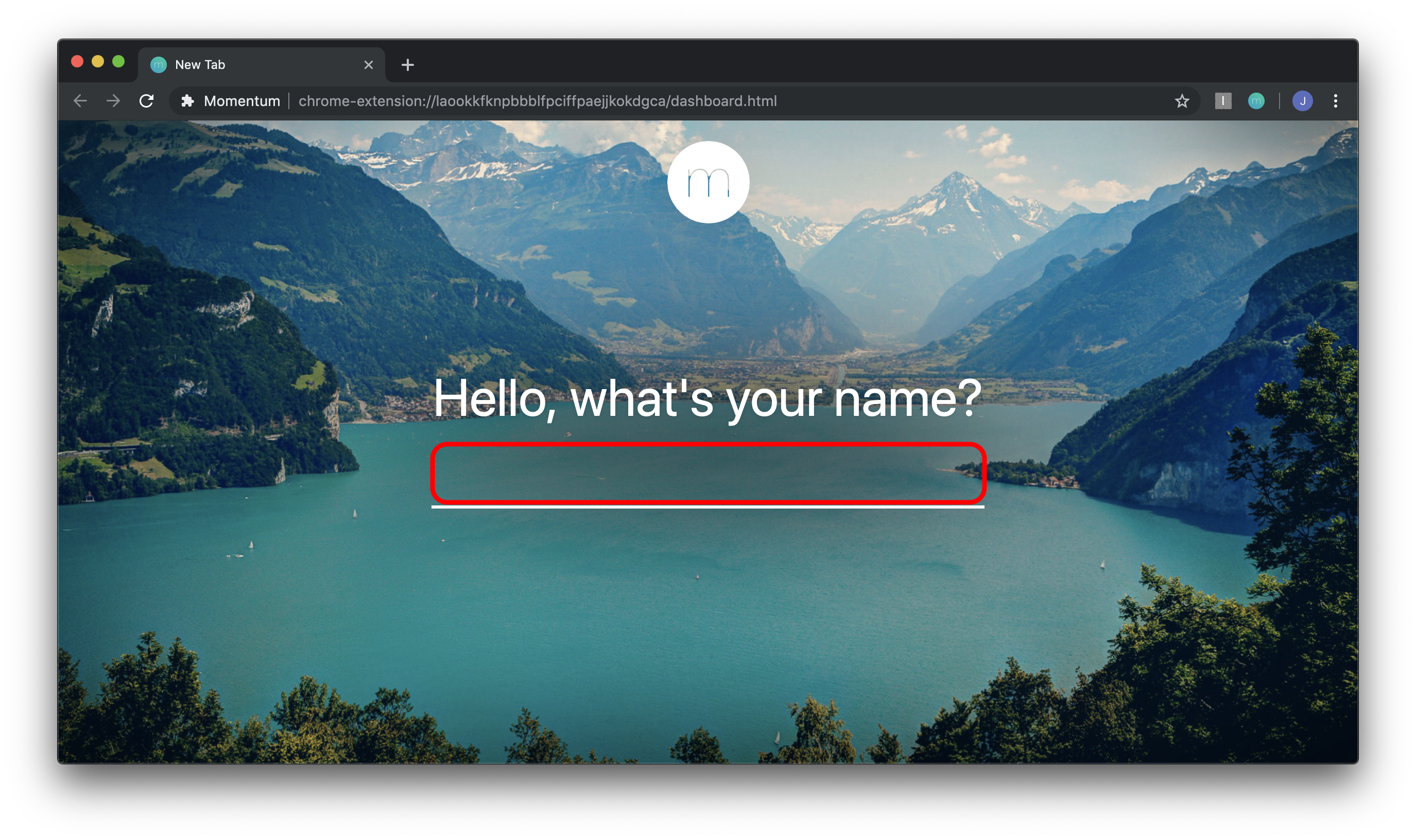Open the gray square extension icon
Image resolution: width=1416 pixels, height=840 pixels.
tap(1223, 101)
